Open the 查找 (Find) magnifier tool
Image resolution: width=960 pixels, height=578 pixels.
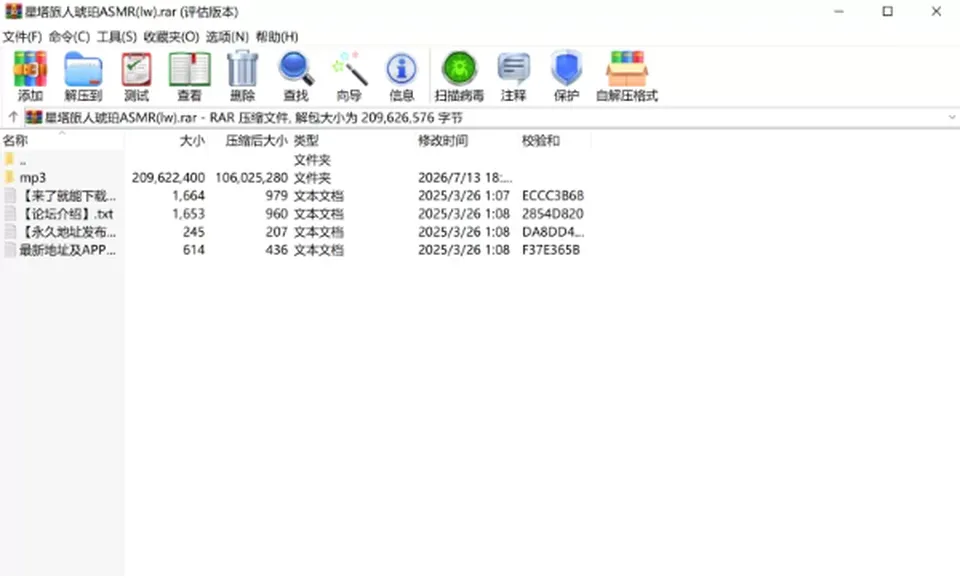coord(296,76)
